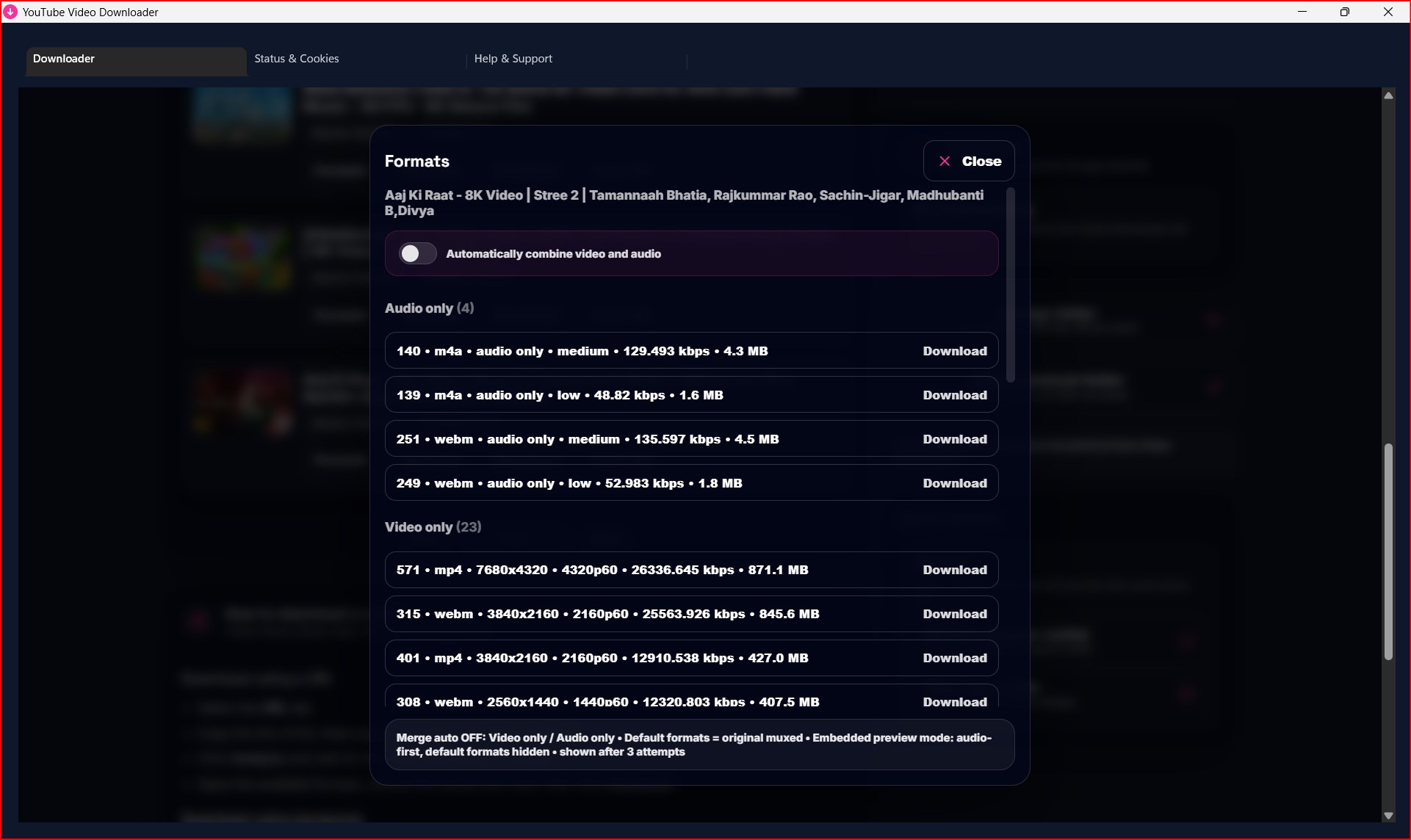Download format 140 m4a medium audio
1411x840 pixels.
955,351
